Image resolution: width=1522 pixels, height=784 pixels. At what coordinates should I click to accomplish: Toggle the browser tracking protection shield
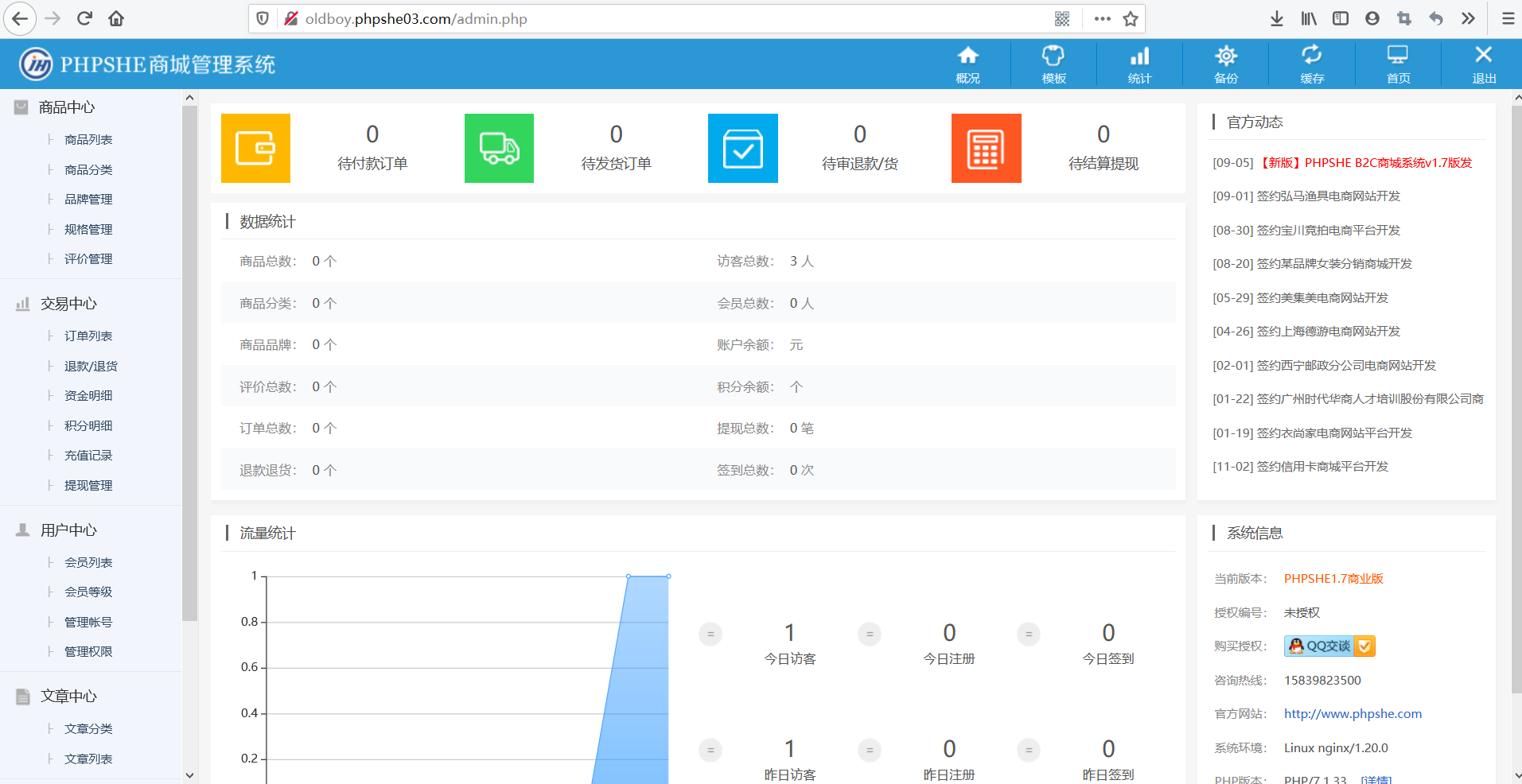[262, 17]
